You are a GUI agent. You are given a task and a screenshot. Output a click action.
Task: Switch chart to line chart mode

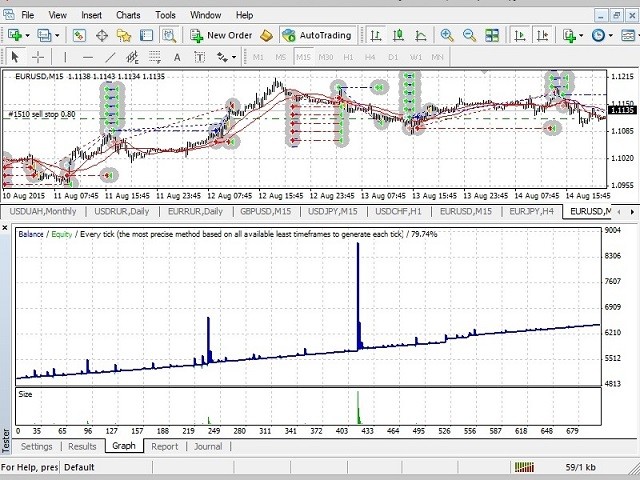tap(420, 36)
